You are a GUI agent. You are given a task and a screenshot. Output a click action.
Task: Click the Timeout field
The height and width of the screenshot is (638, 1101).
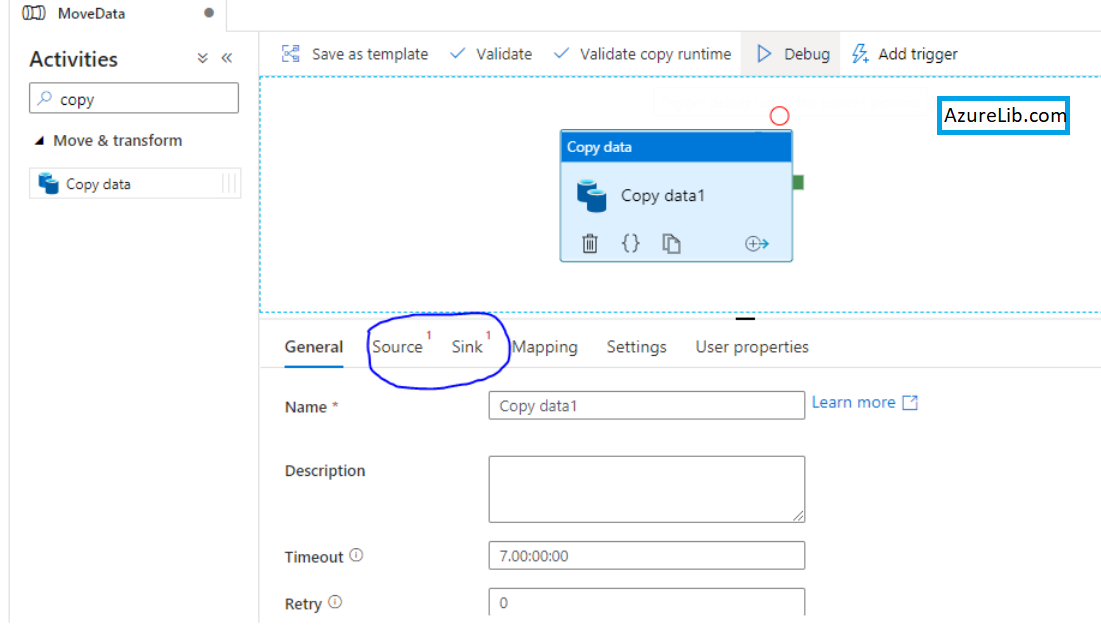pos(647,556)
